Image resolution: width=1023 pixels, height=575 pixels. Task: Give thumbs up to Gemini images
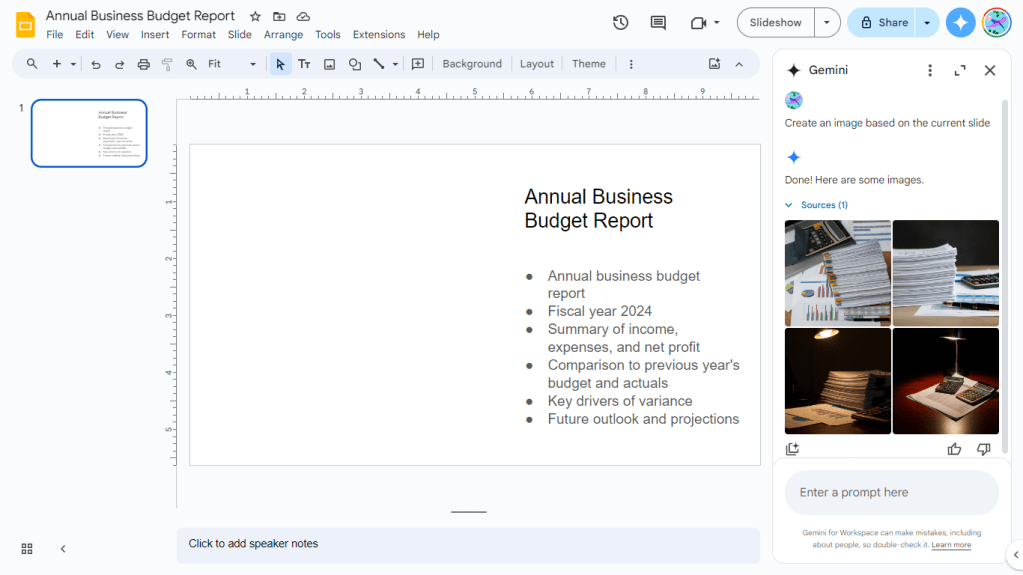[954, 449]
